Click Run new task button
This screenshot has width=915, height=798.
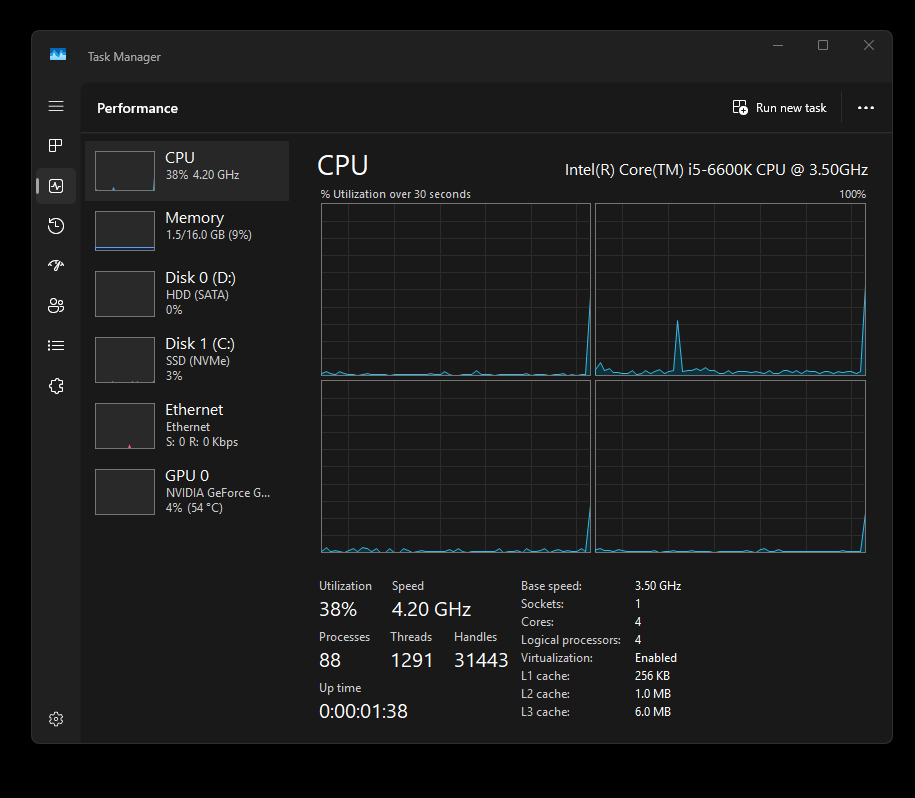click(780, 108)
